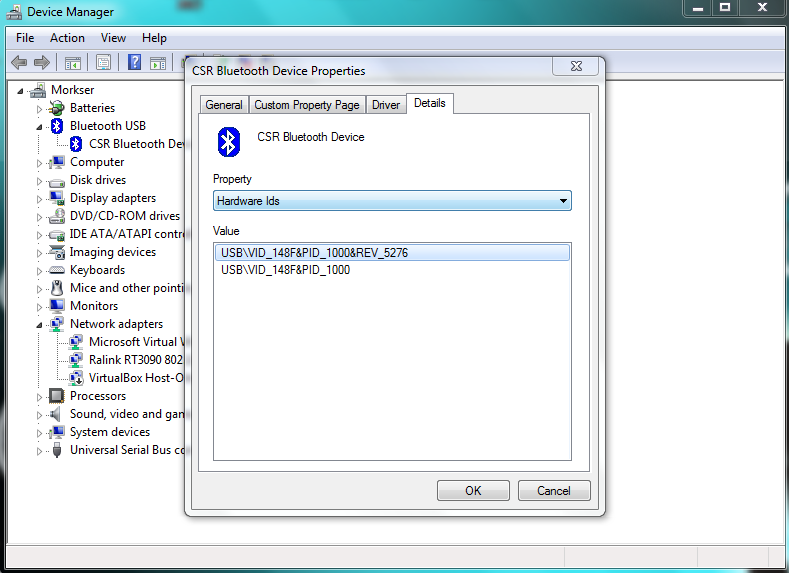789x573 pixels.
Task: Minimize the Device Manager window
Action: pos(698,8)
